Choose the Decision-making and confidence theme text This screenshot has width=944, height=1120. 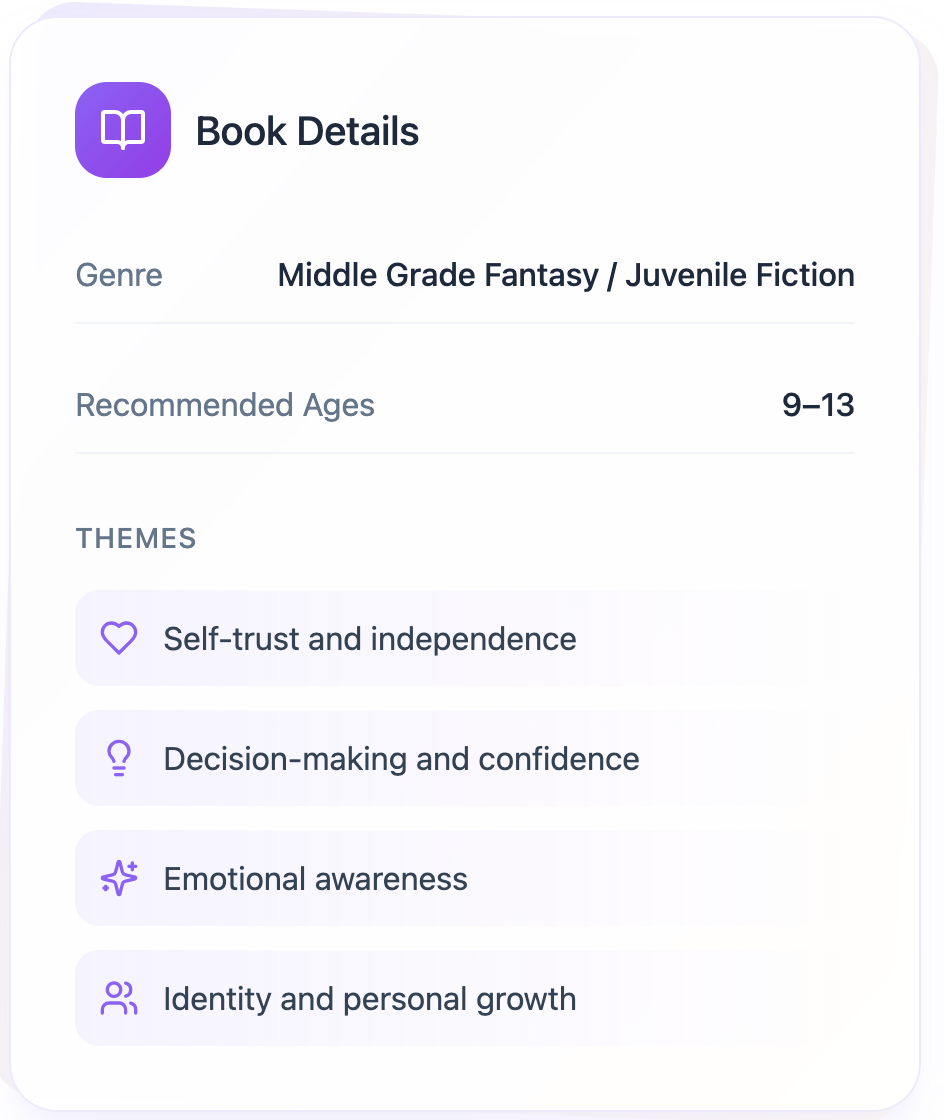(x=401, y=759)
